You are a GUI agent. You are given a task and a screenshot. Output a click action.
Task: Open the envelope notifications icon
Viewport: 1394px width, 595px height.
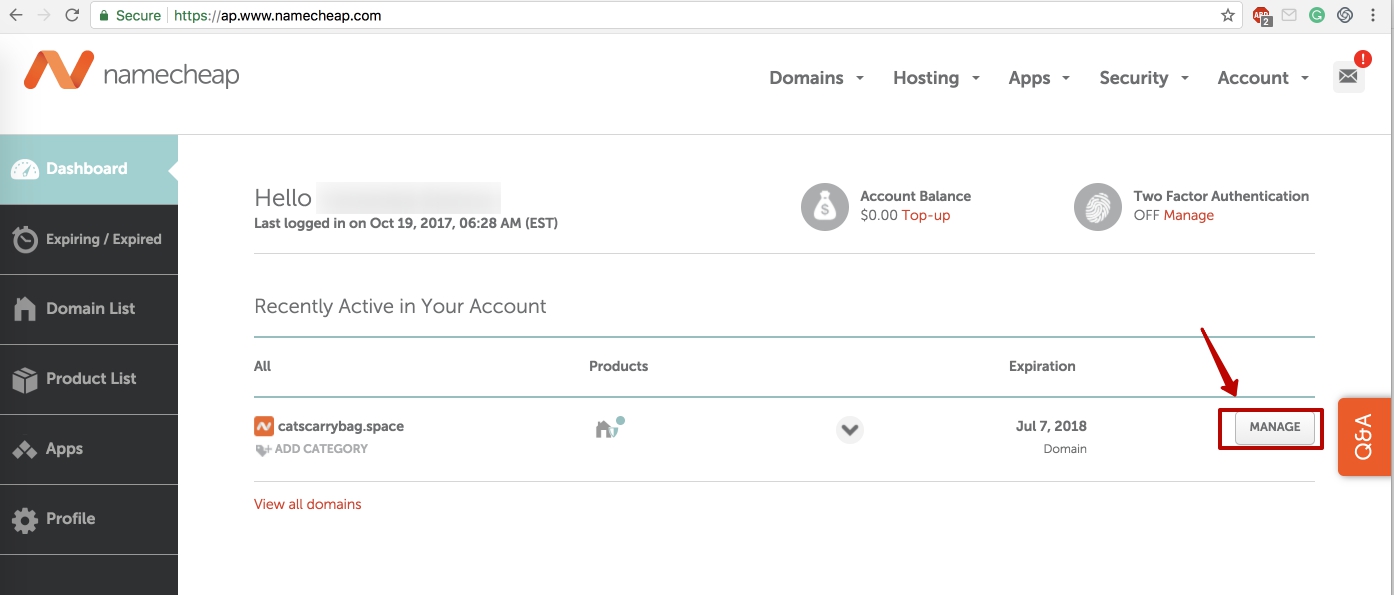(x=1349, y=76)
